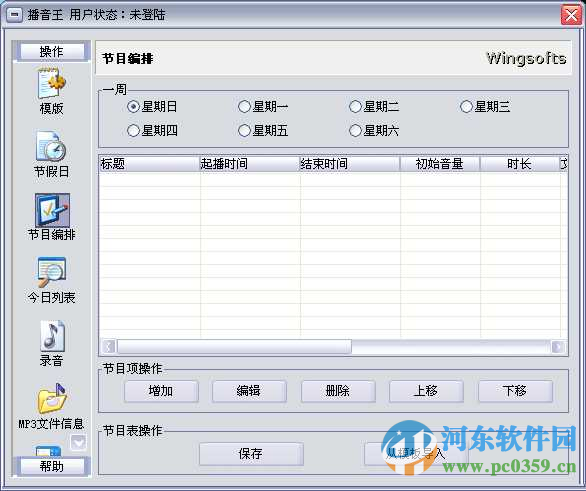586x491 pixels.
Task: Select the 星期一 radio button
Action: (244, 107)
